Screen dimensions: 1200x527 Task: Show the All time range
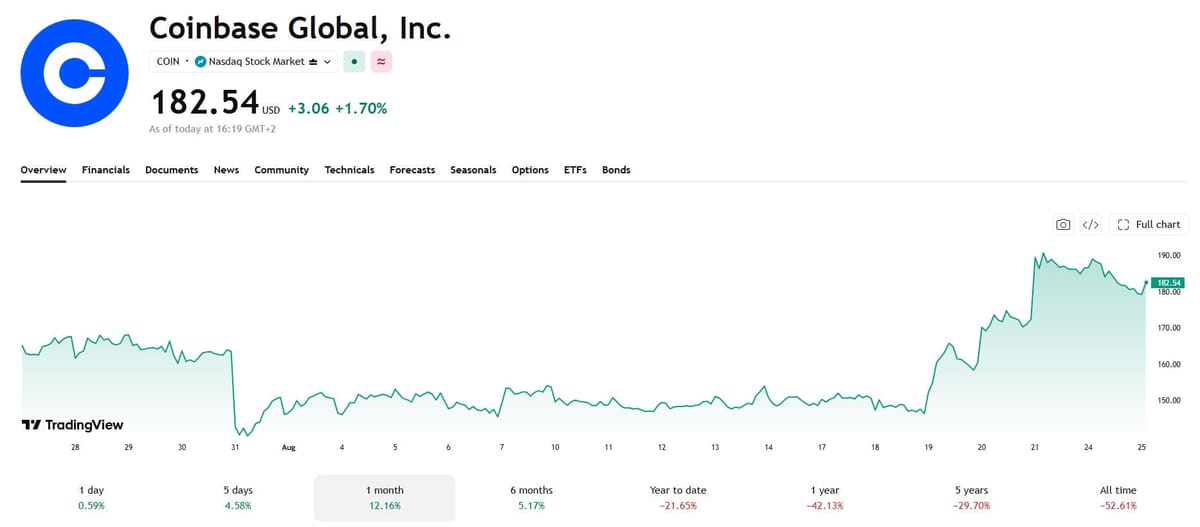tap(1118, 497)
